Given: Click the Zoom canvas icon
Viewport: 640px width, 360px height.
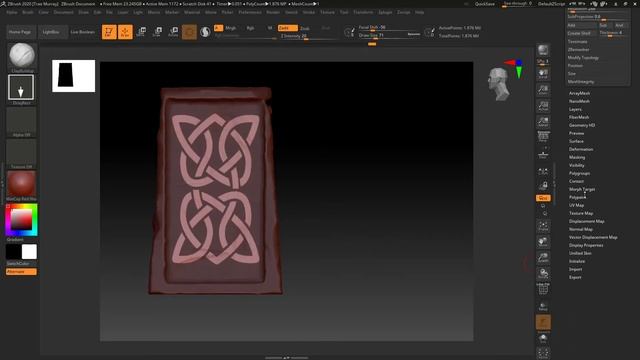Looking at the screenshot, I should click(x=543, y=90).
